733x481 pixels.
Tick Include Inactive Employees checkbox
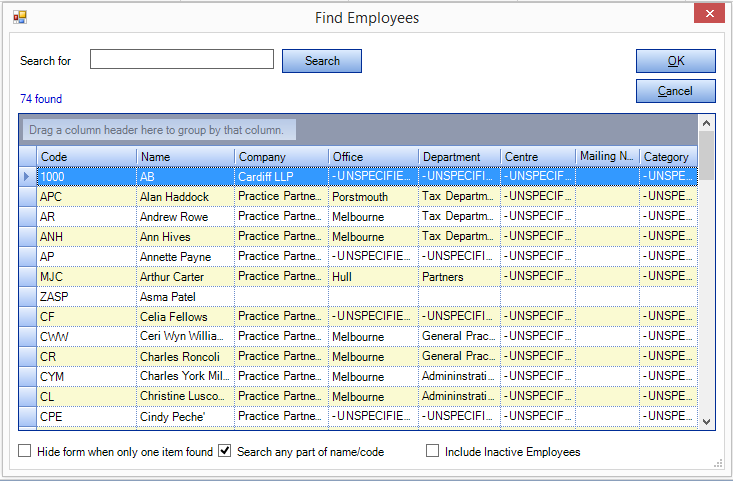(x=432, y=451)
